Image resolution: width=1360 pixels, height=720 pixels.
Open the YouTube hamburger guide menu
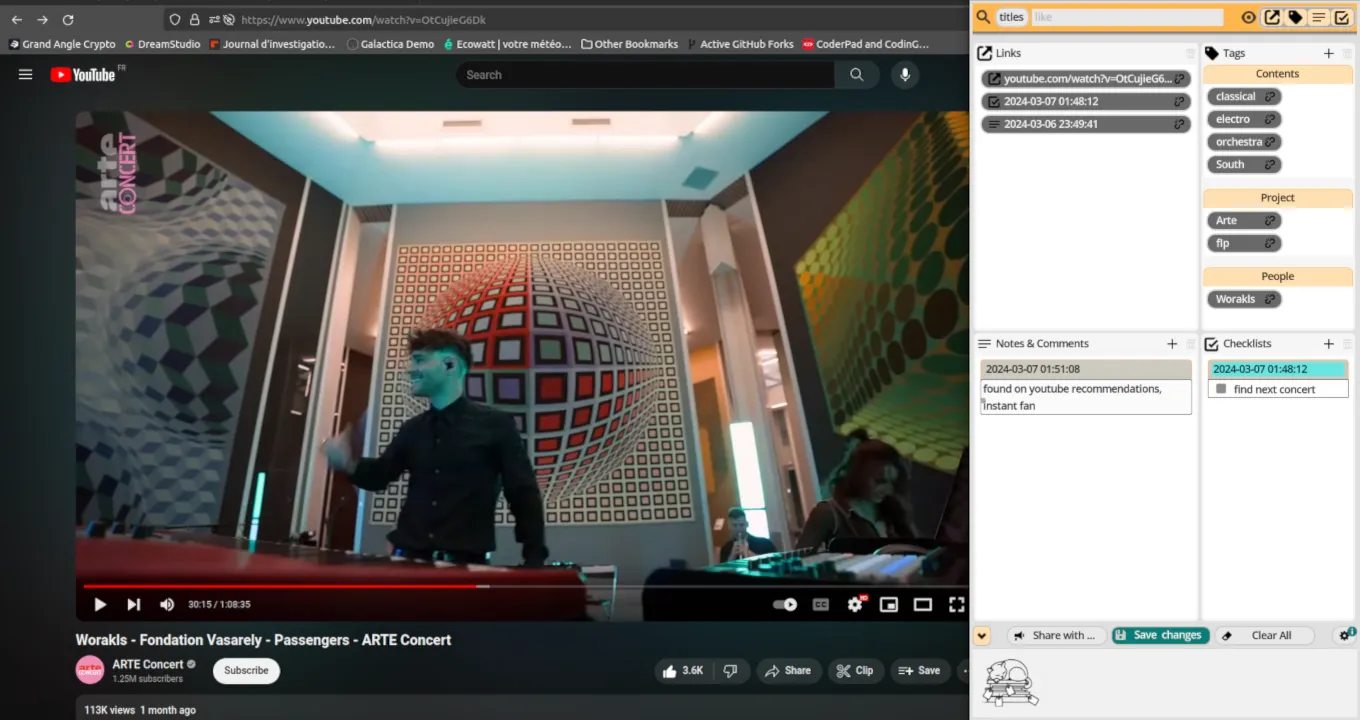[25, 74]
